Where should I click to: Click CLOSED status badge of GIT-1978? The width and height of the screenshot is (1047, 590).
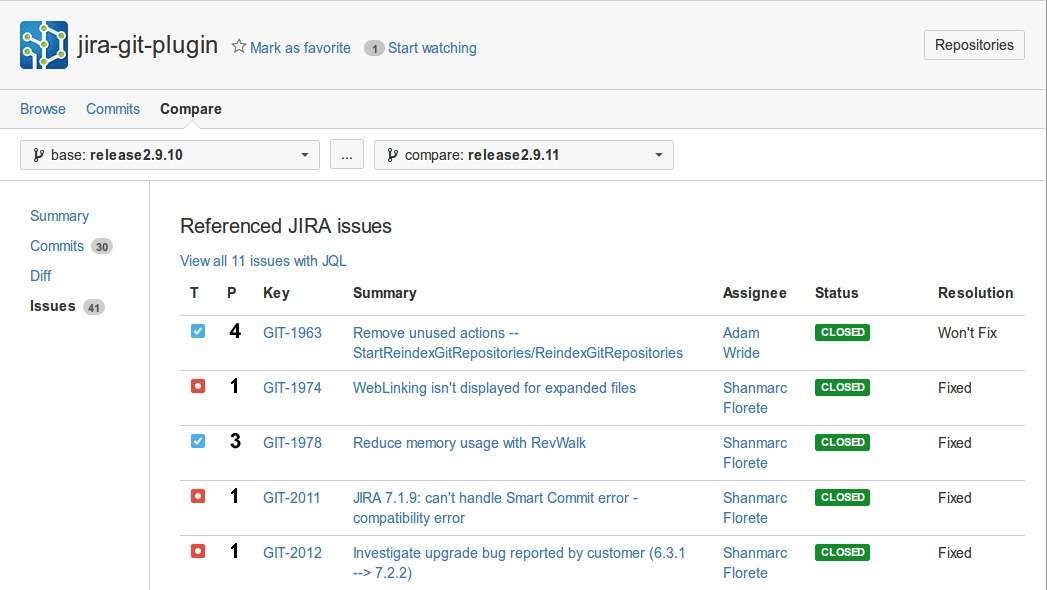coord(842,442)
